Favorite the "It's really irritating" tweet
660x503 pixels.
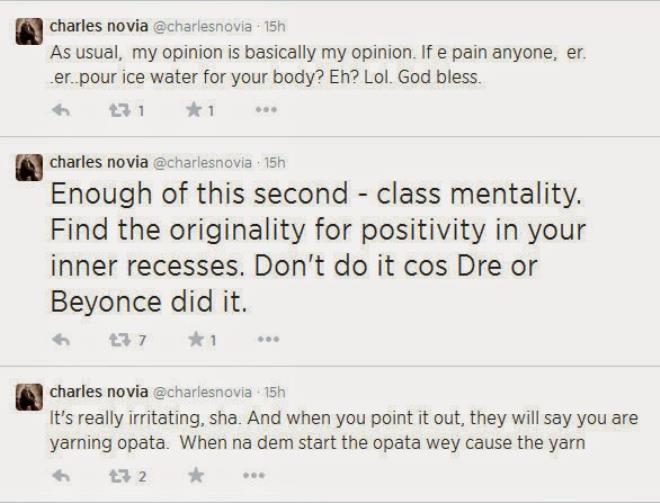pyautogui.click(x=194, y=476)
